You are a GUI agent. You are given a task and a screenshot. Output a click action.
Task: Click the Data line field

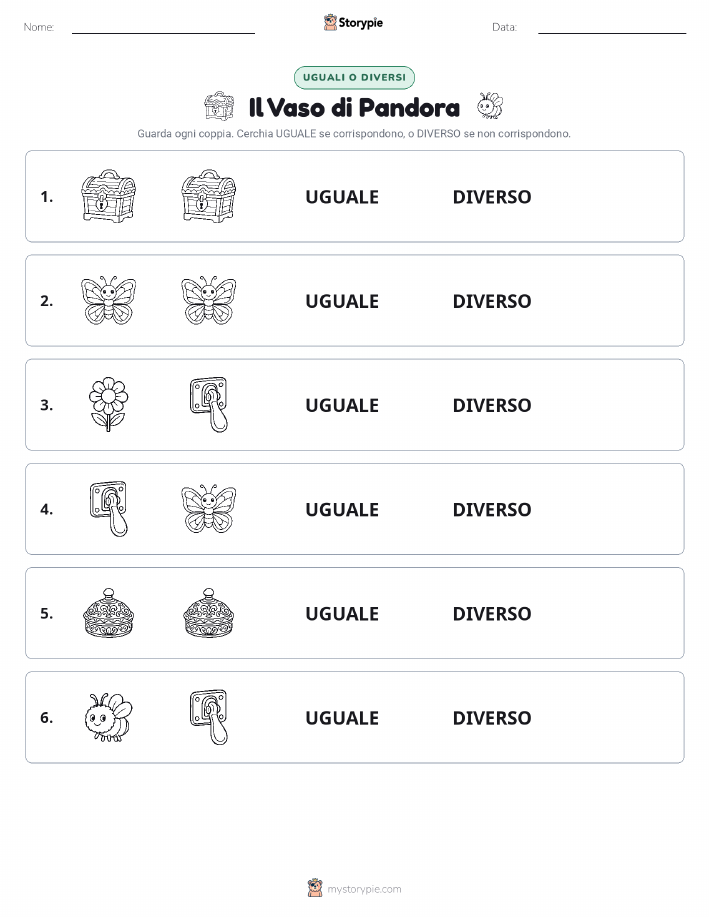(612, 27)
